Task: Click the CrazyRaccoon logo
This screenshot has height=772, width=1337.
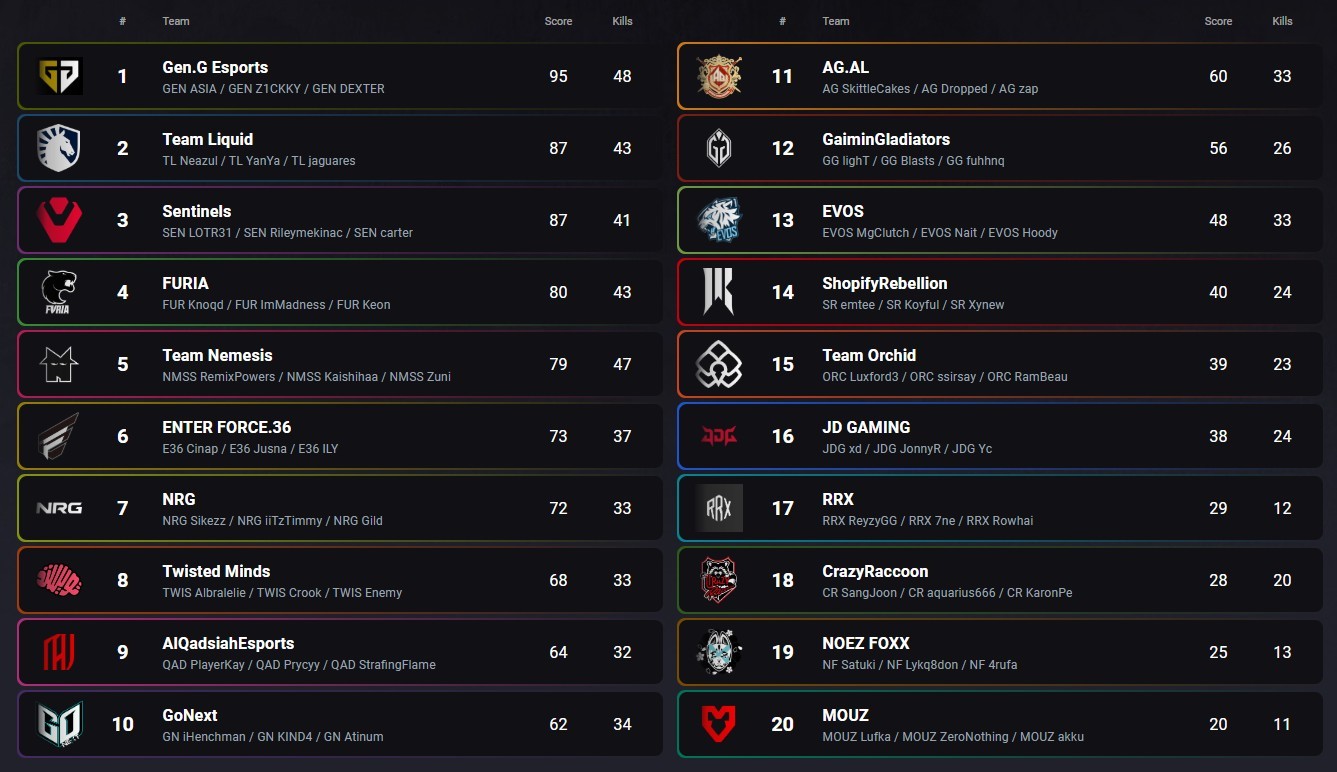Action: [719, 580]
